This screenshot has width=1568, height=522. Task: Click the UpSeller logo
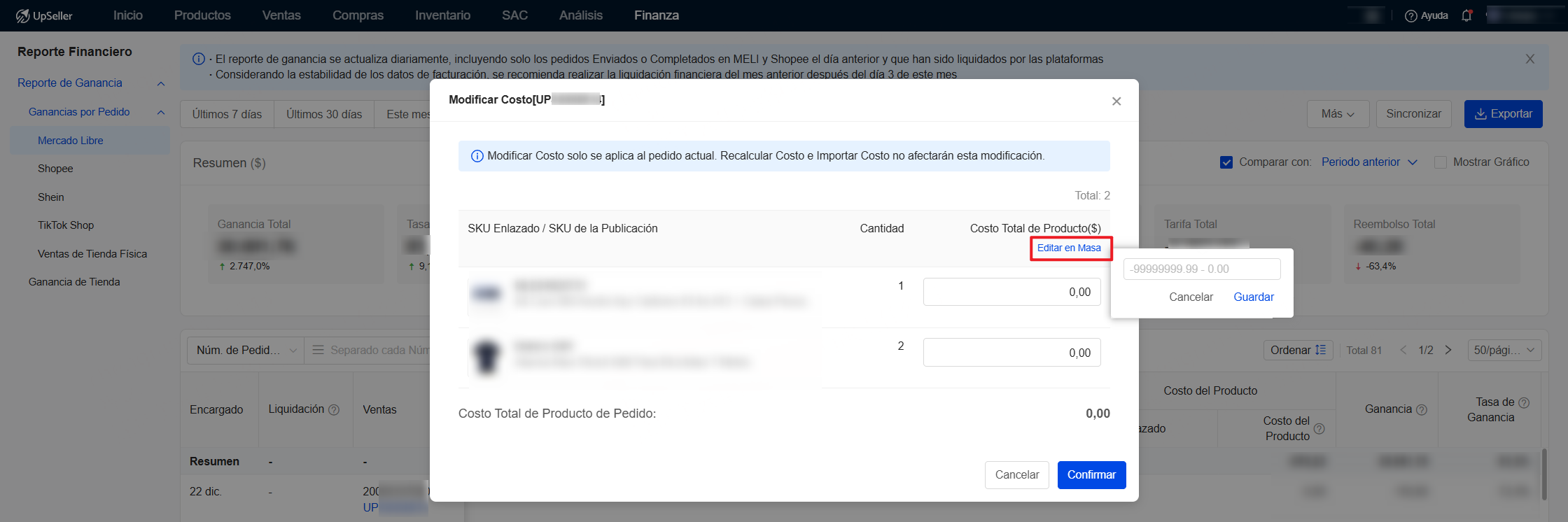tap(44, 15)
